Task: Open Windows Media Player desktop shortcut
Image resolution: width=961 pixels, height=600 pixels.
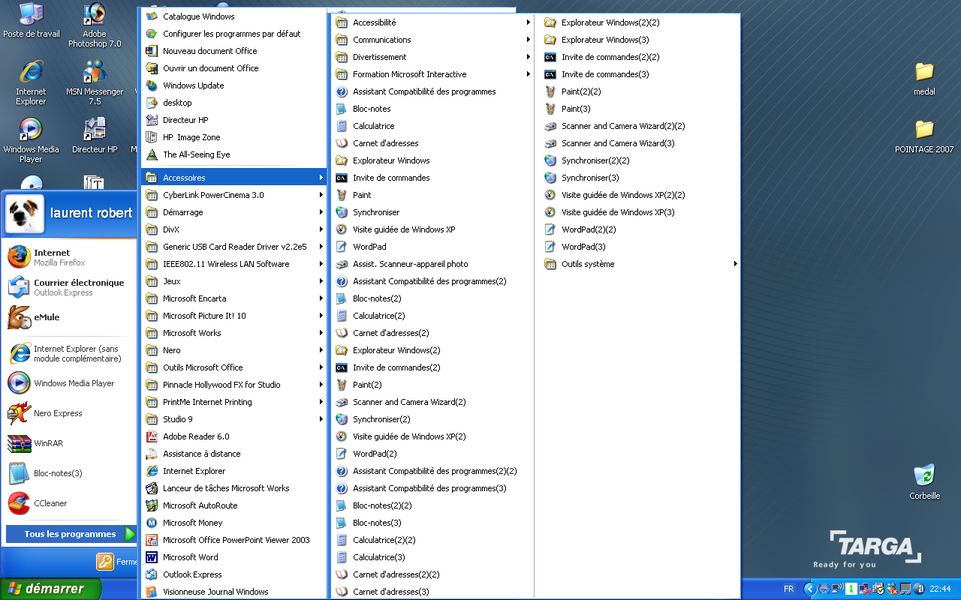Action: click(x=31, y=140)
